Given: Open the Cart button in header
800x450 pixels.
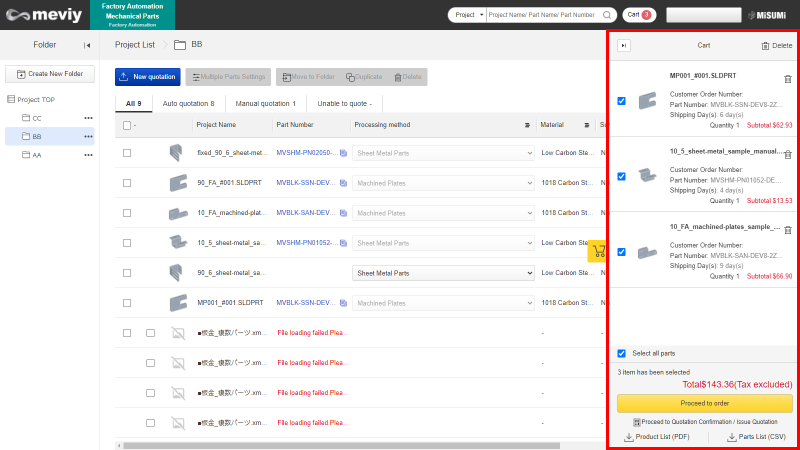Looking at the screenshot, I should coord(639,15).
